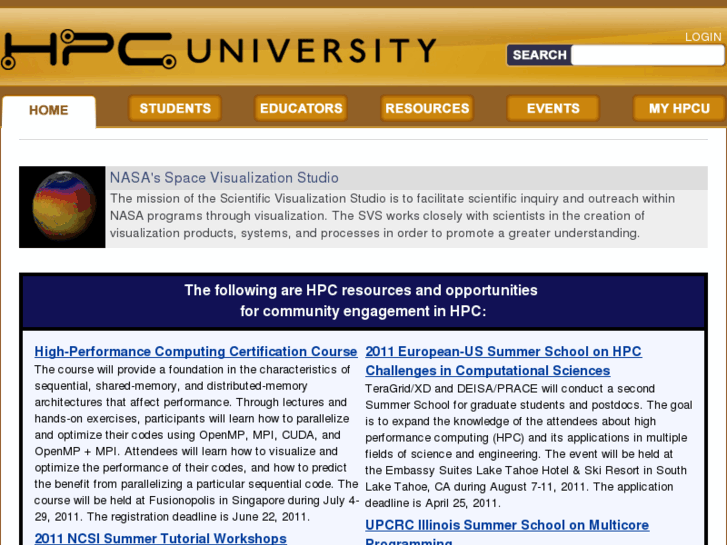Open High-Performance Computing Certification Course link
Screen dimensions: 727x545
coord(196,352)
